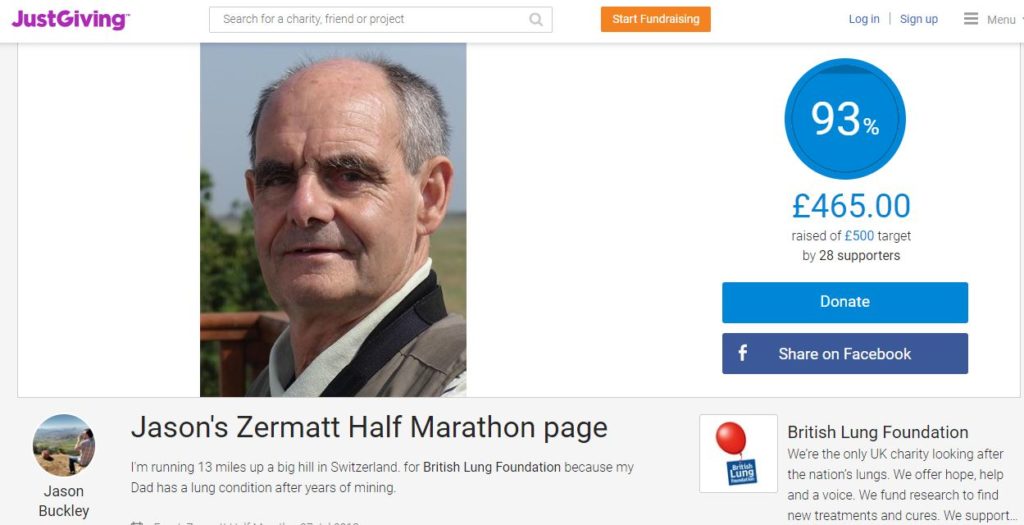The width and height of the screenshot is (1024, 525).
Task: Open the British Lung Foundation heading link
Action: click(x=877, y=432)
